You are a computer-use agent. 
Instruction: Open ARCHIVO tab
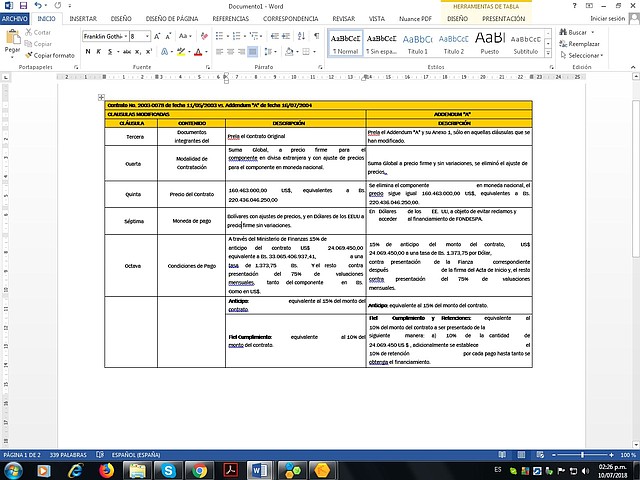click(x=14, y=18)
